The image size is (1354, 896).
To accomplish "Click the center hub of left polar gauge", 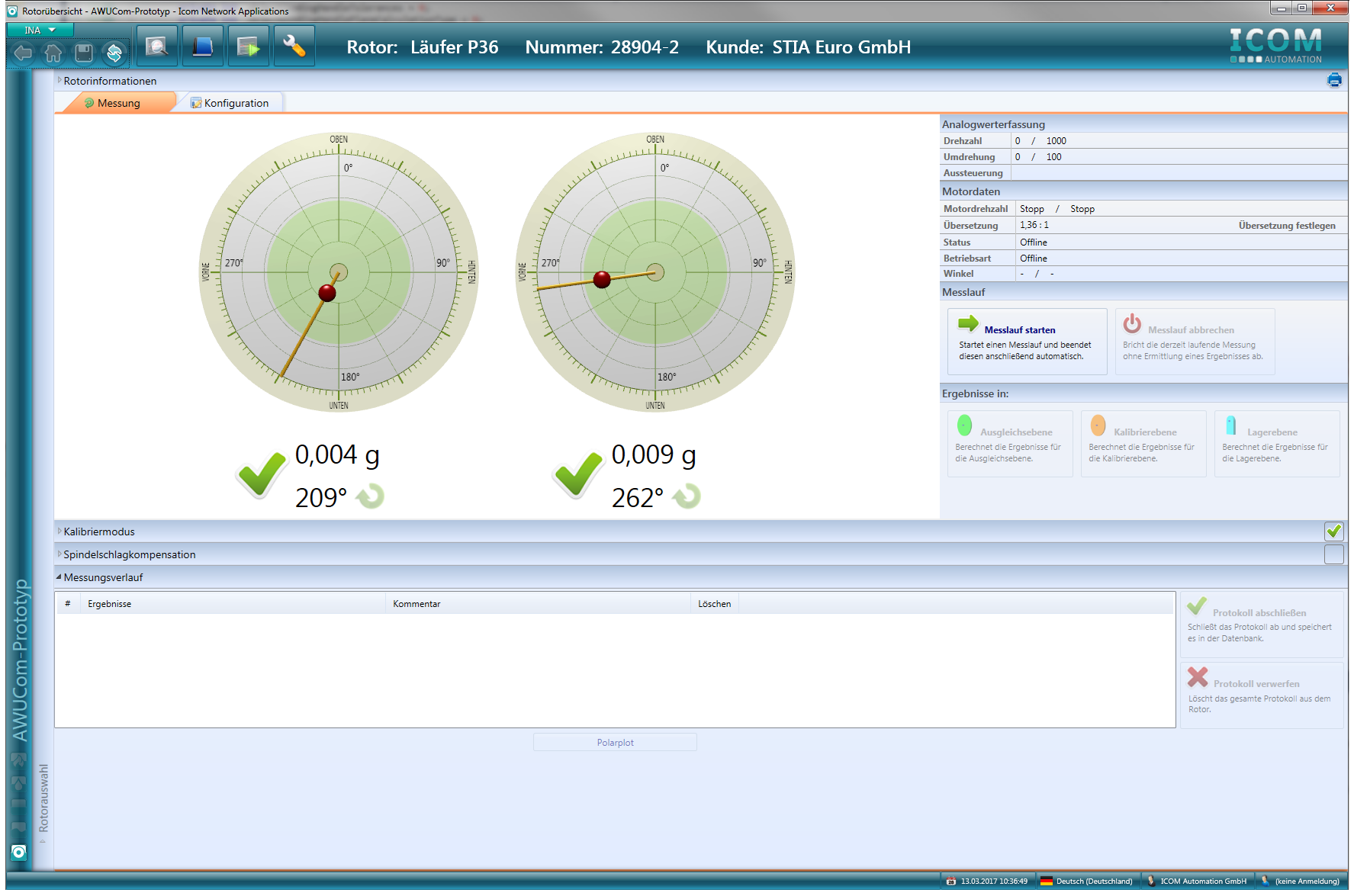I will point(339,272).
